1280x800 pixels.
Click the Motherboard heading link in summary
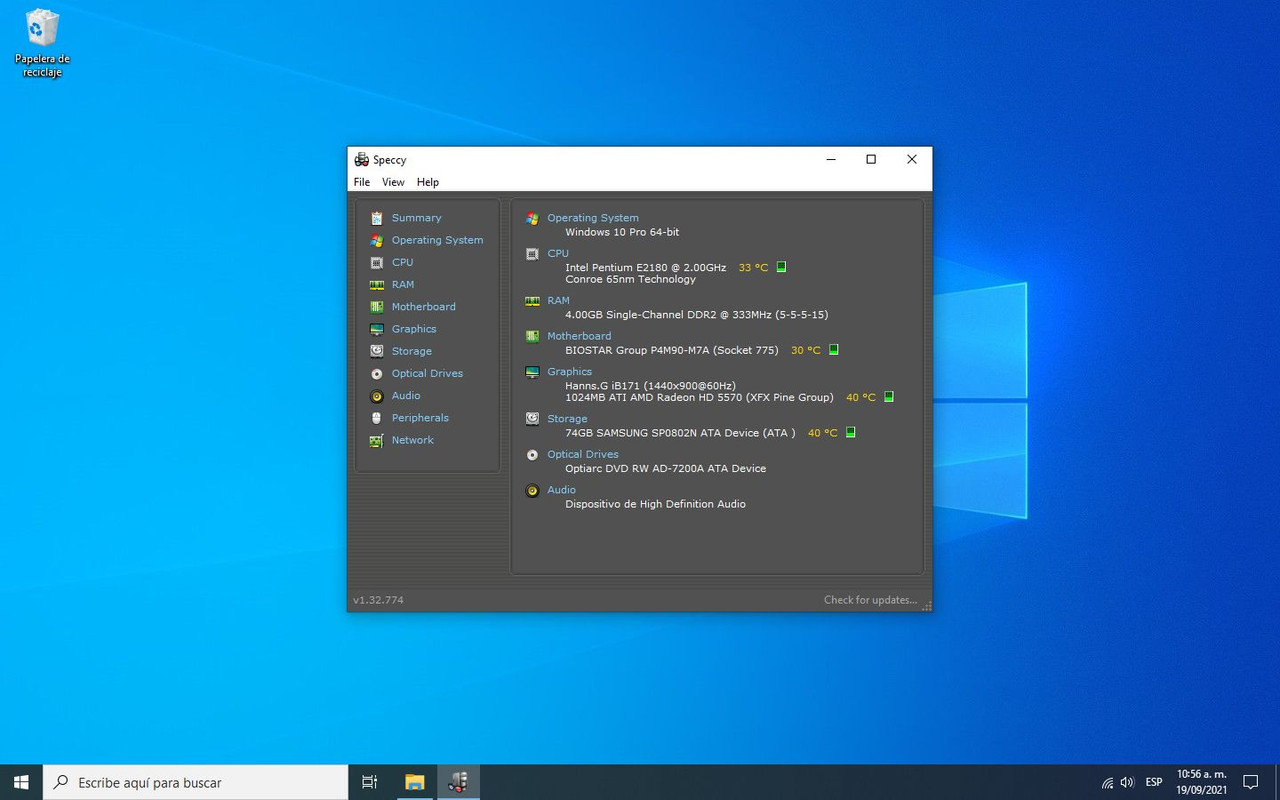point(579,336)
